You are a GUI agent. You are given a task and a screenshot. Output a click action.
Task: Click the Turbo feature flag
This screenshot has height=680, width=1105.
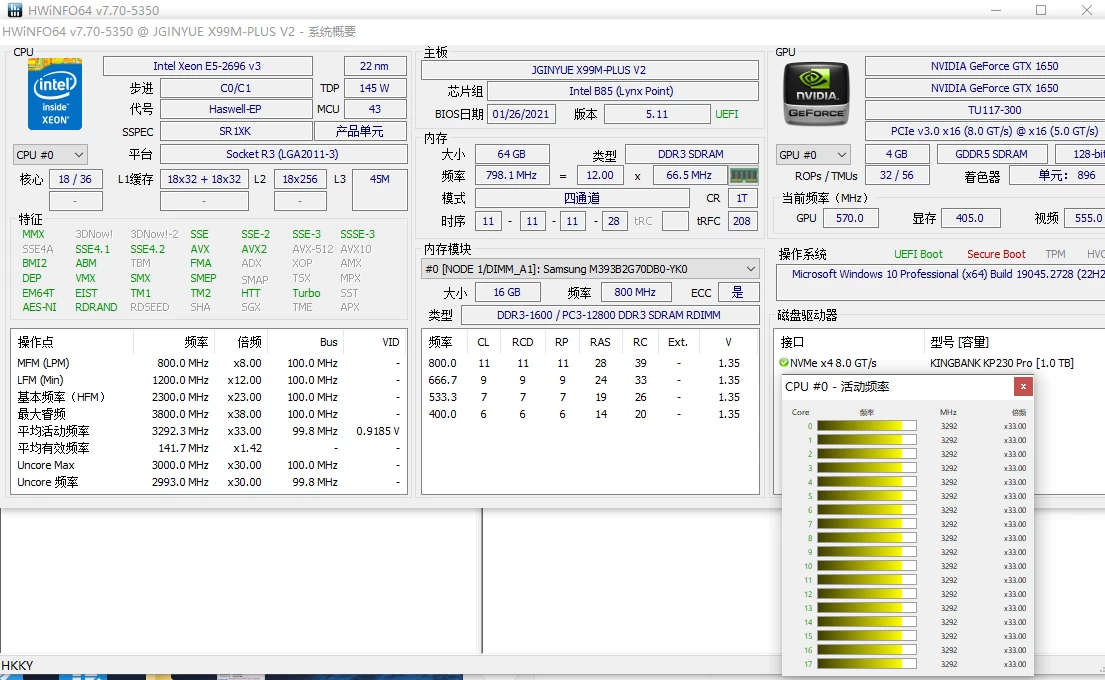(307, 293)
